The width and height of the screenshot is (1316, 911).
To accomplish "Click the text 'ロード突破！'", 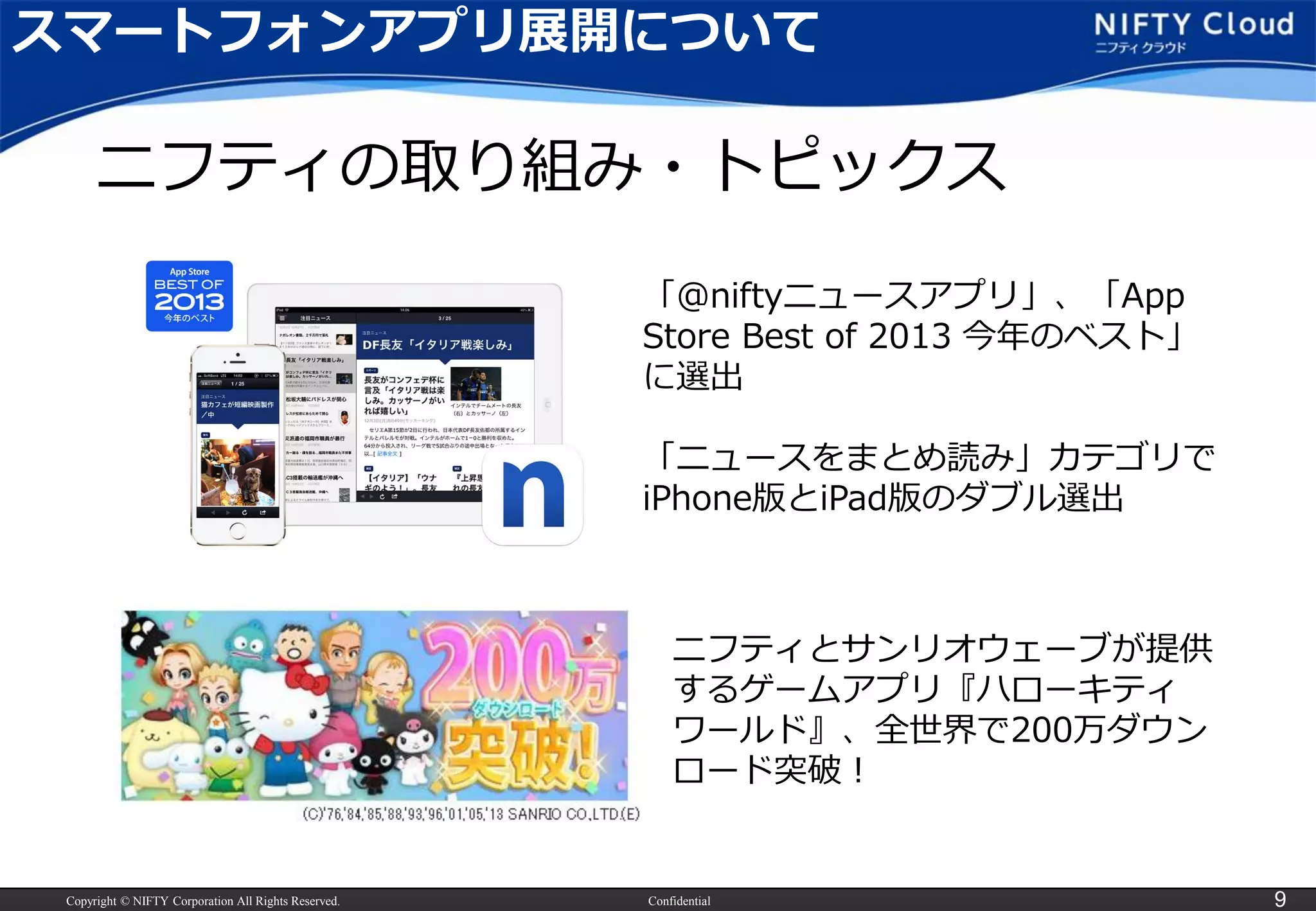I will [772, 770].
